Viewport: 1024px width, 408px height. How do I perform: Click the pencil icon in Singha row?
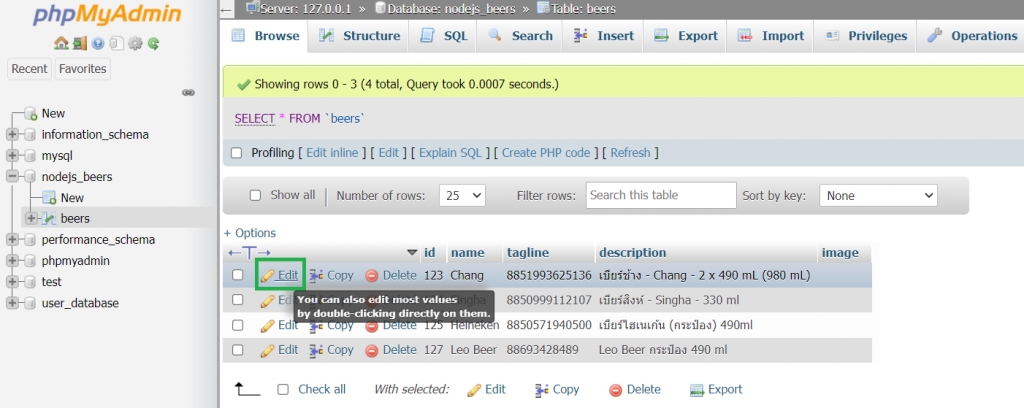point(267,301)
